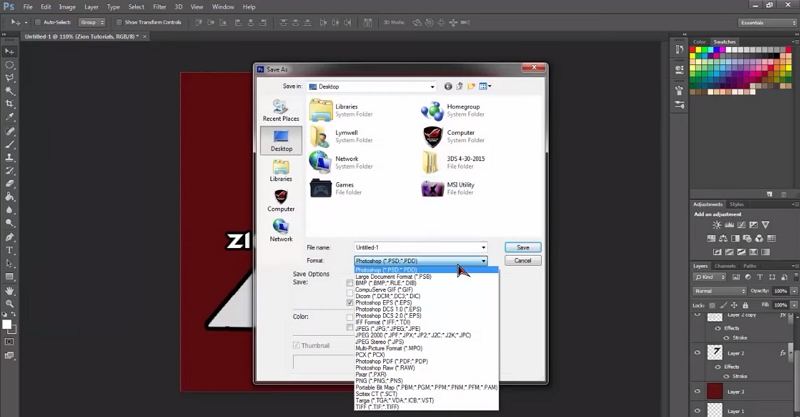The width and height of the screenshot is (800, 417).
Task: Add a Levels adjustment
Action: (729, 225)
